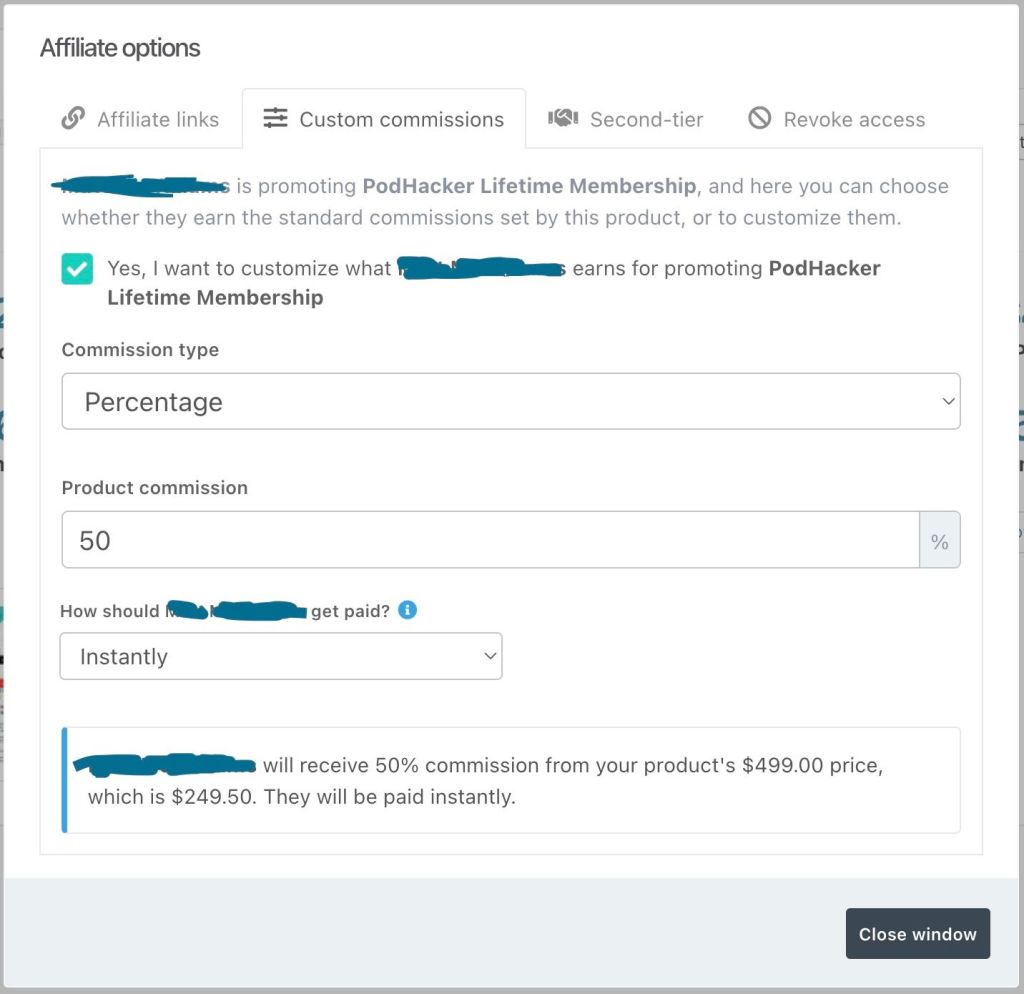Click the sliders icon on Custom commissions

[275, 119]
